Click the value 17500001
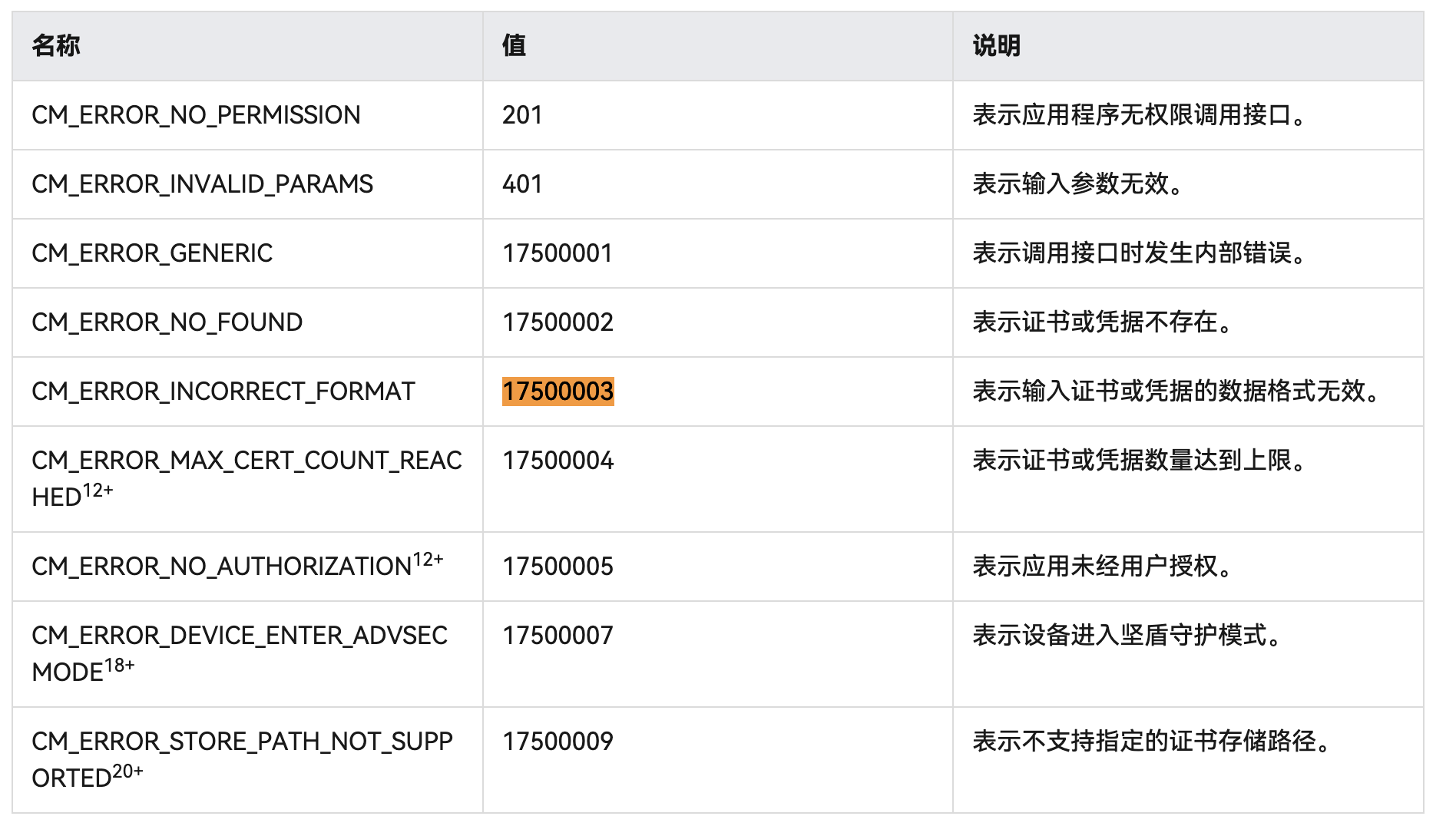 pyautogui.click(x=558, y=253)
